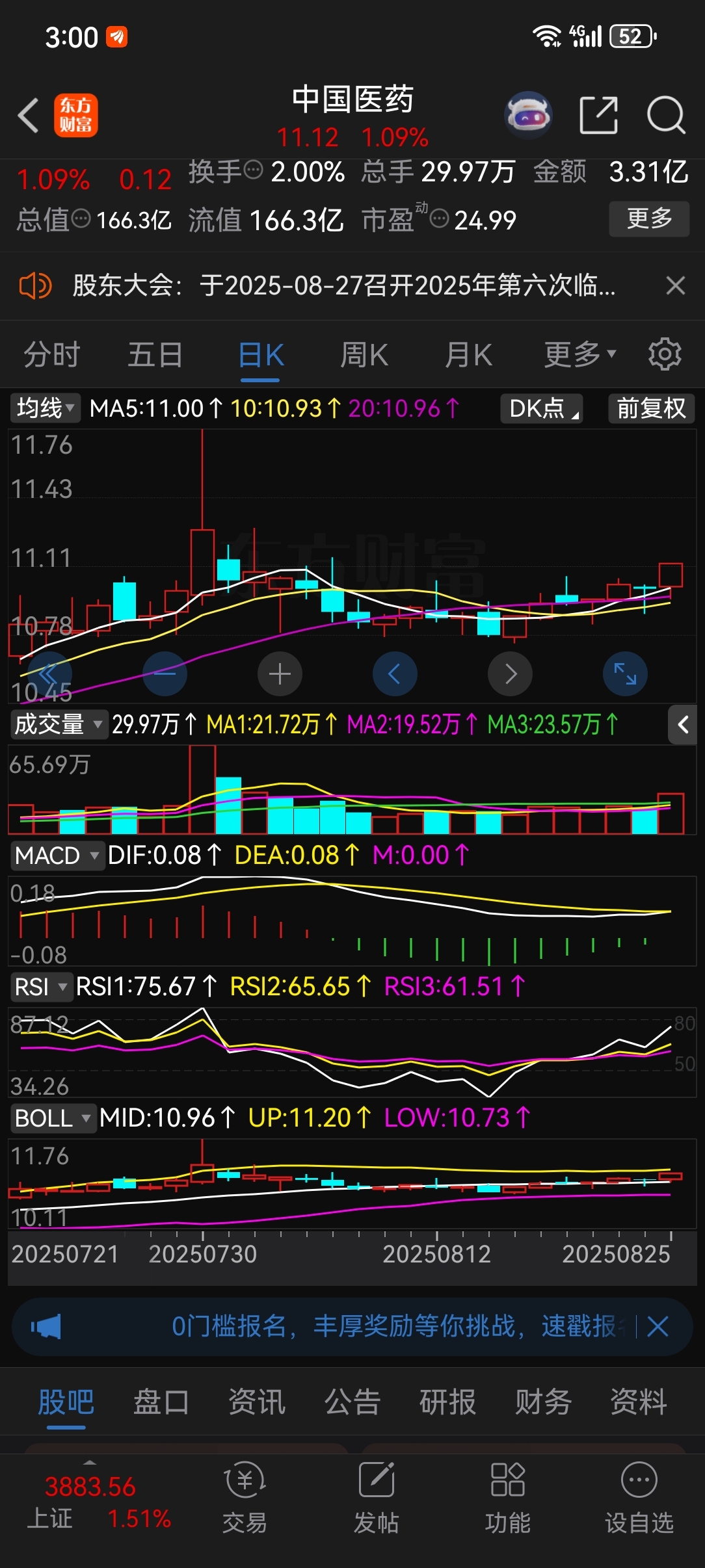Switch to 分时 chart tab
This screenshot has height=1568, width=705.
point(52,354)
